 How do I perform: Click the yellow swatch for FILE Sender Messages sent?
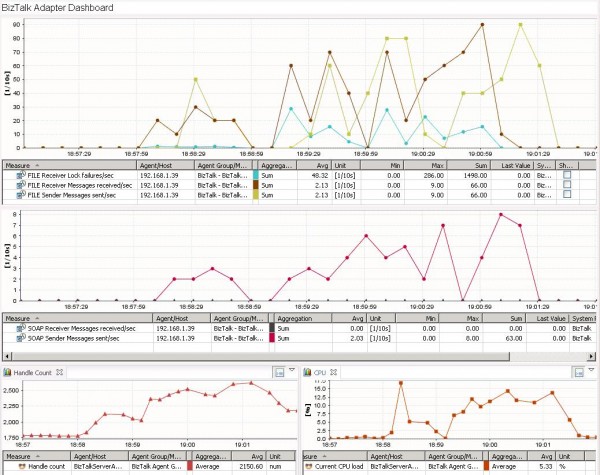click(256, 195)
